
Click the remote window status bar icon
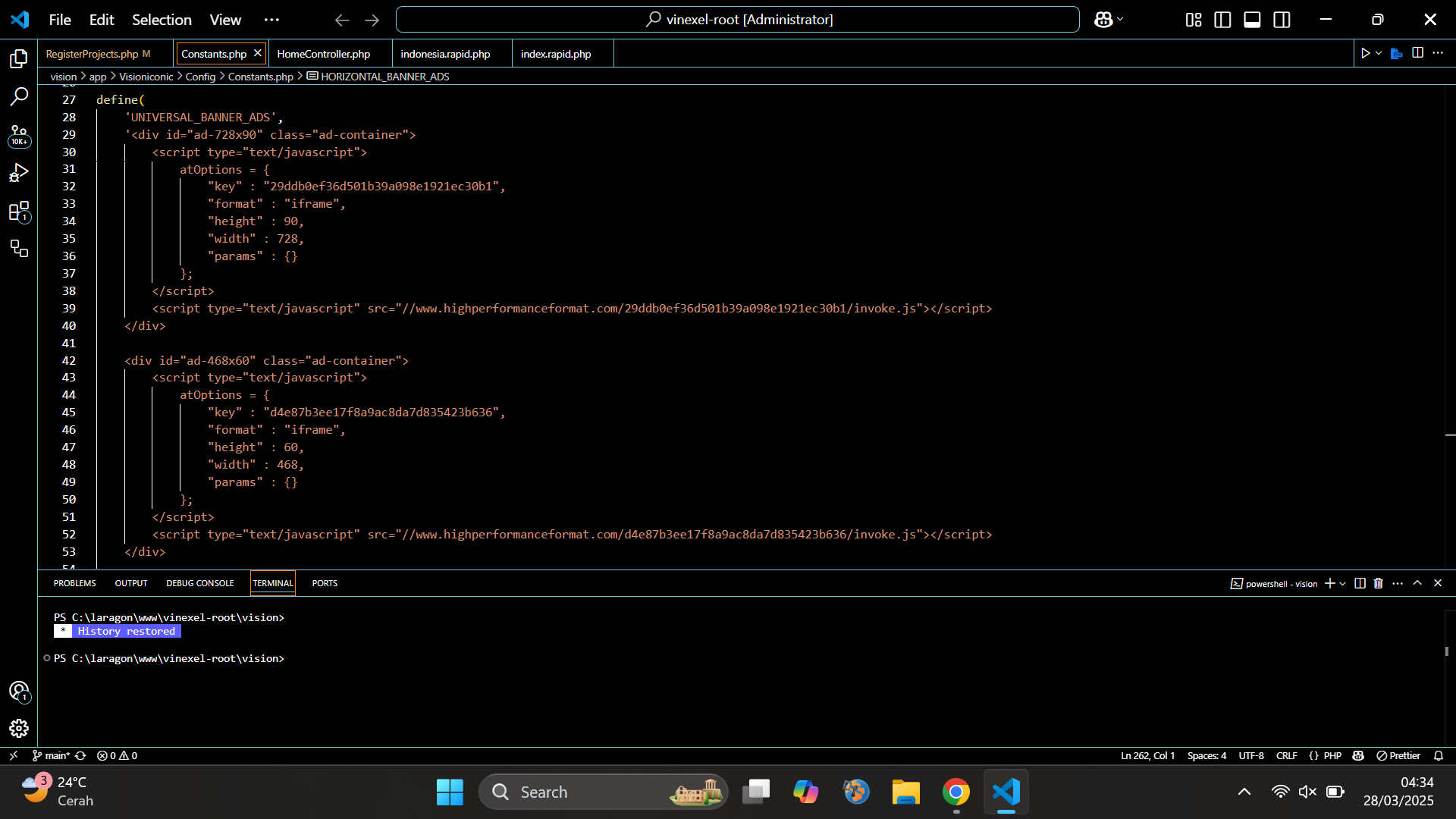(13, 755)
